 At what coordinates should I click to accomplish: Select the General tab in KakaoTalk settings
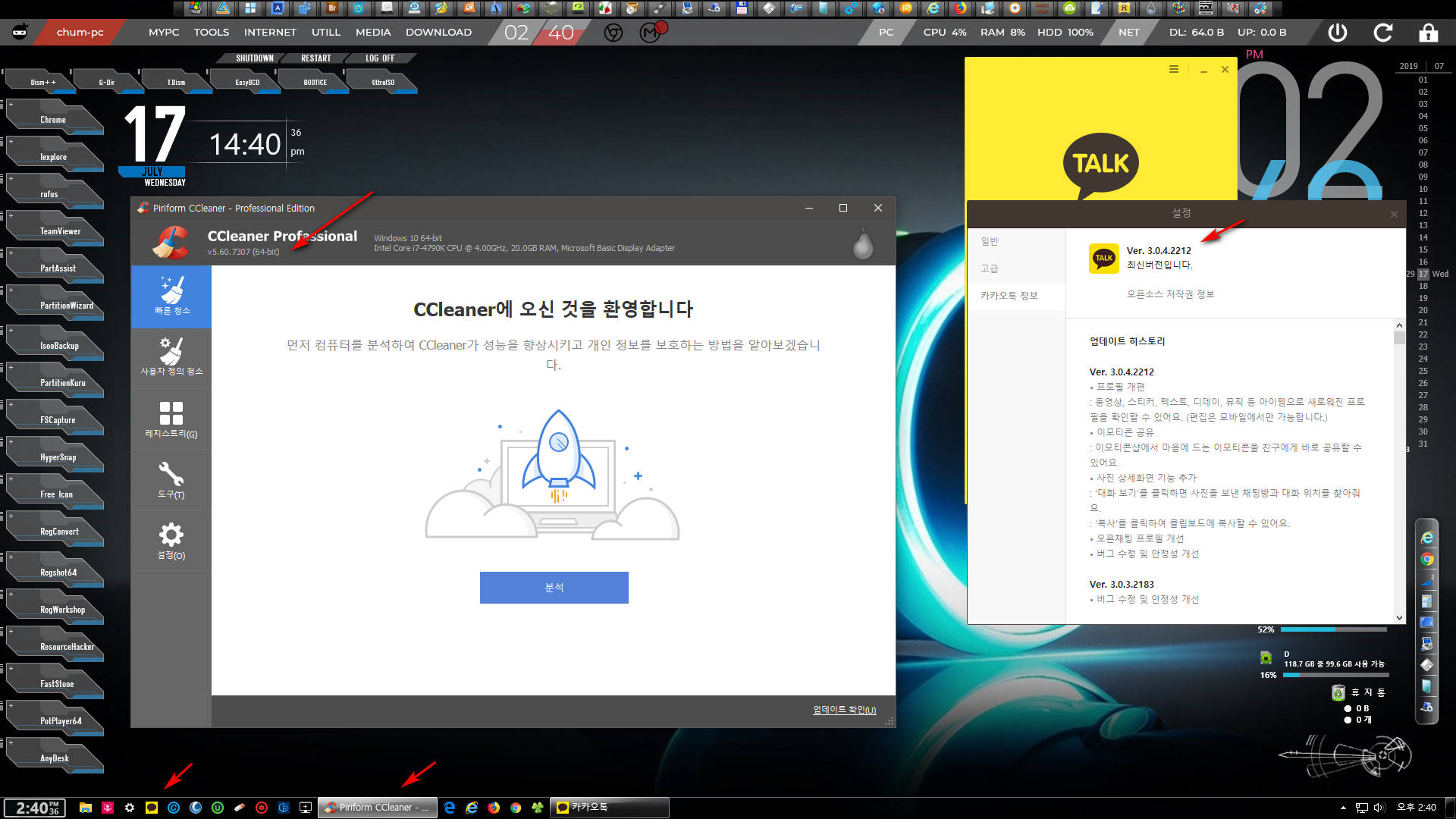[x=990, y=241]
